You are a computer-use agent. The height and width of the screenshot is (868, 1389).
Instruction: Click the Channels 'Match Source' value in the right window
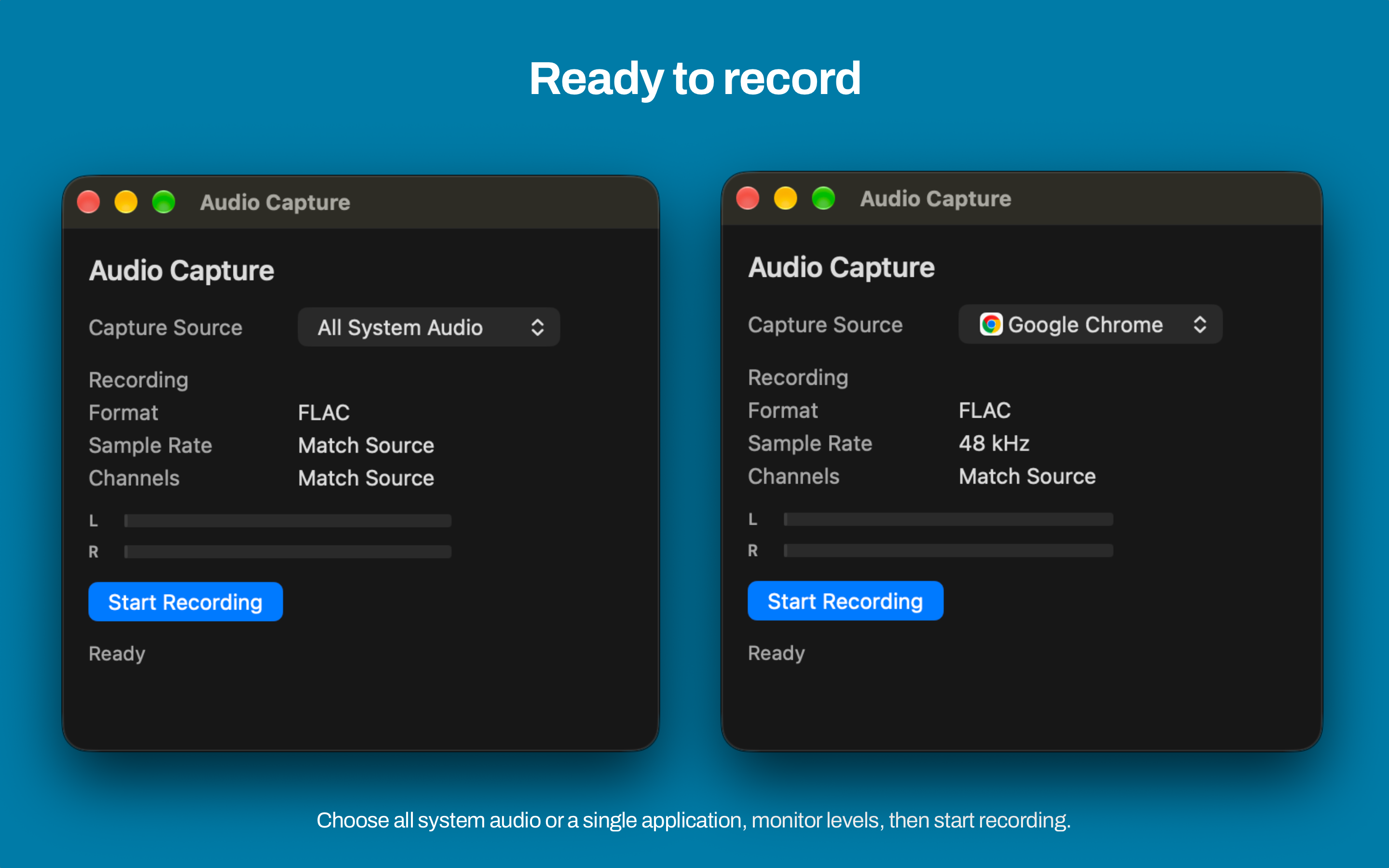tap(1027, 476)
